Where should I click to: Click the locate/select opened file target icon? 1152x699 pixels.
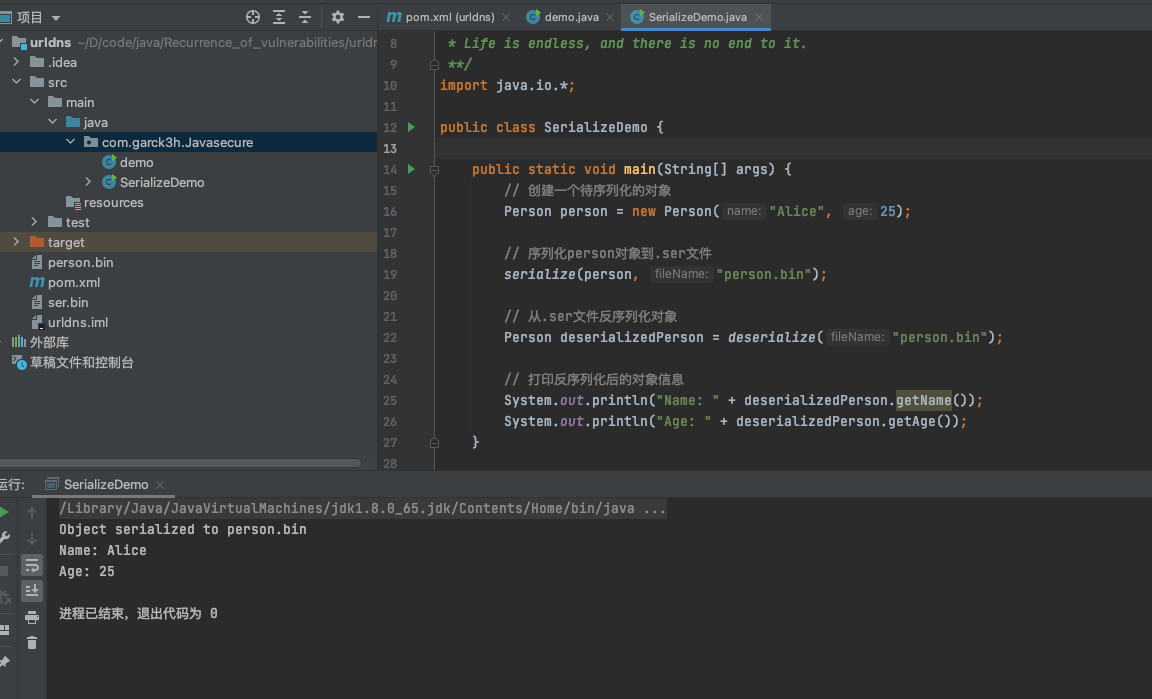(x=253, y=17)
